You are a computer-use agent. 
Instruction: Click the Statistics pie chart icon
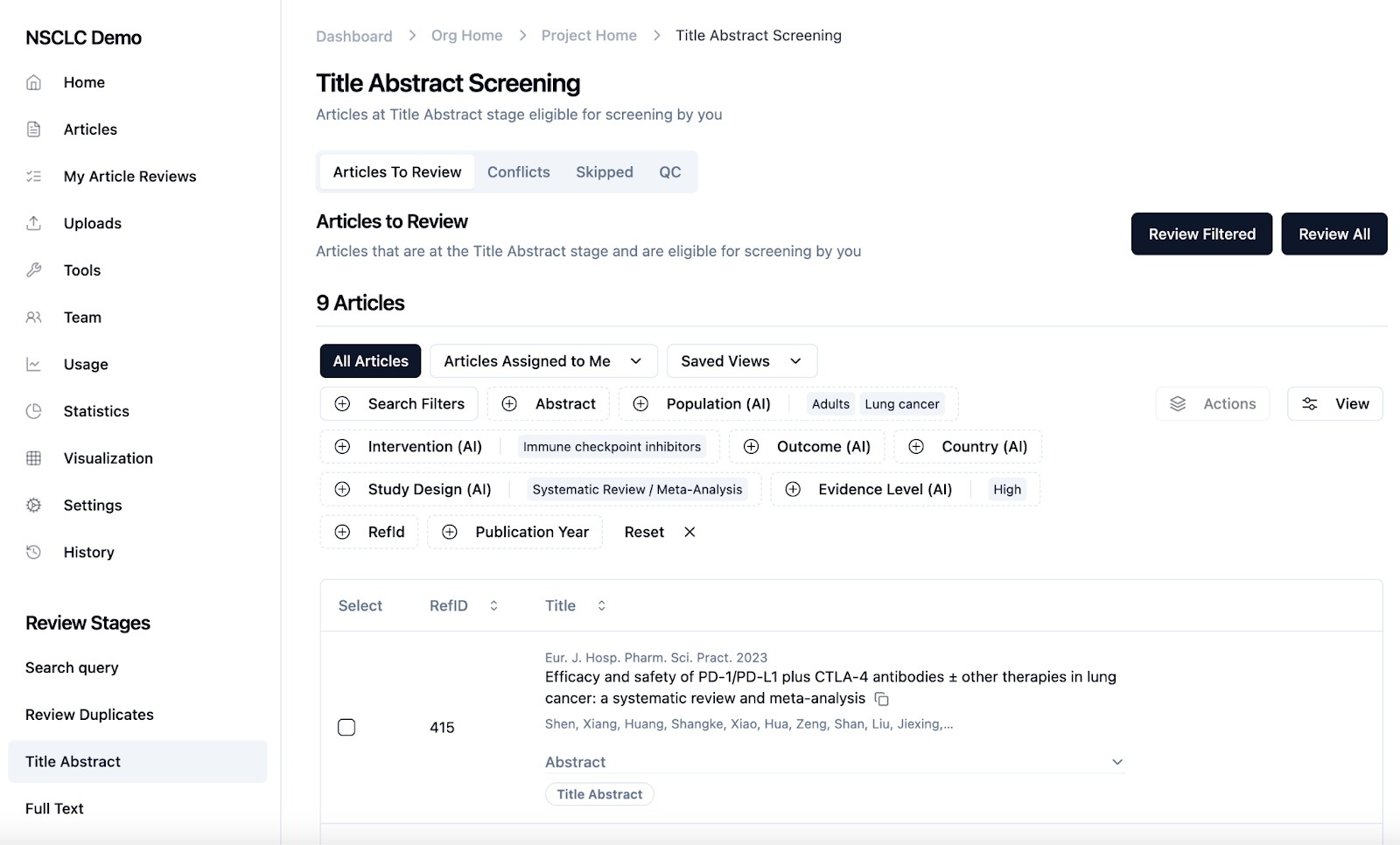[34, 411]
